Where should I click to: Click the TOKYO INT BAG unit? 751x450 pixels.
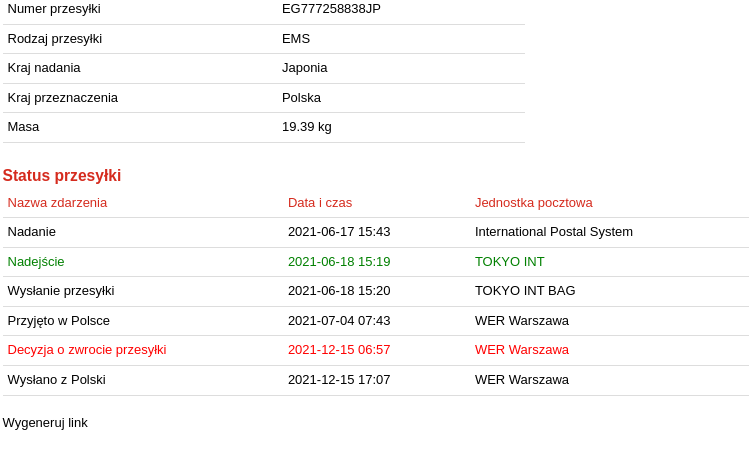point(525,291)
